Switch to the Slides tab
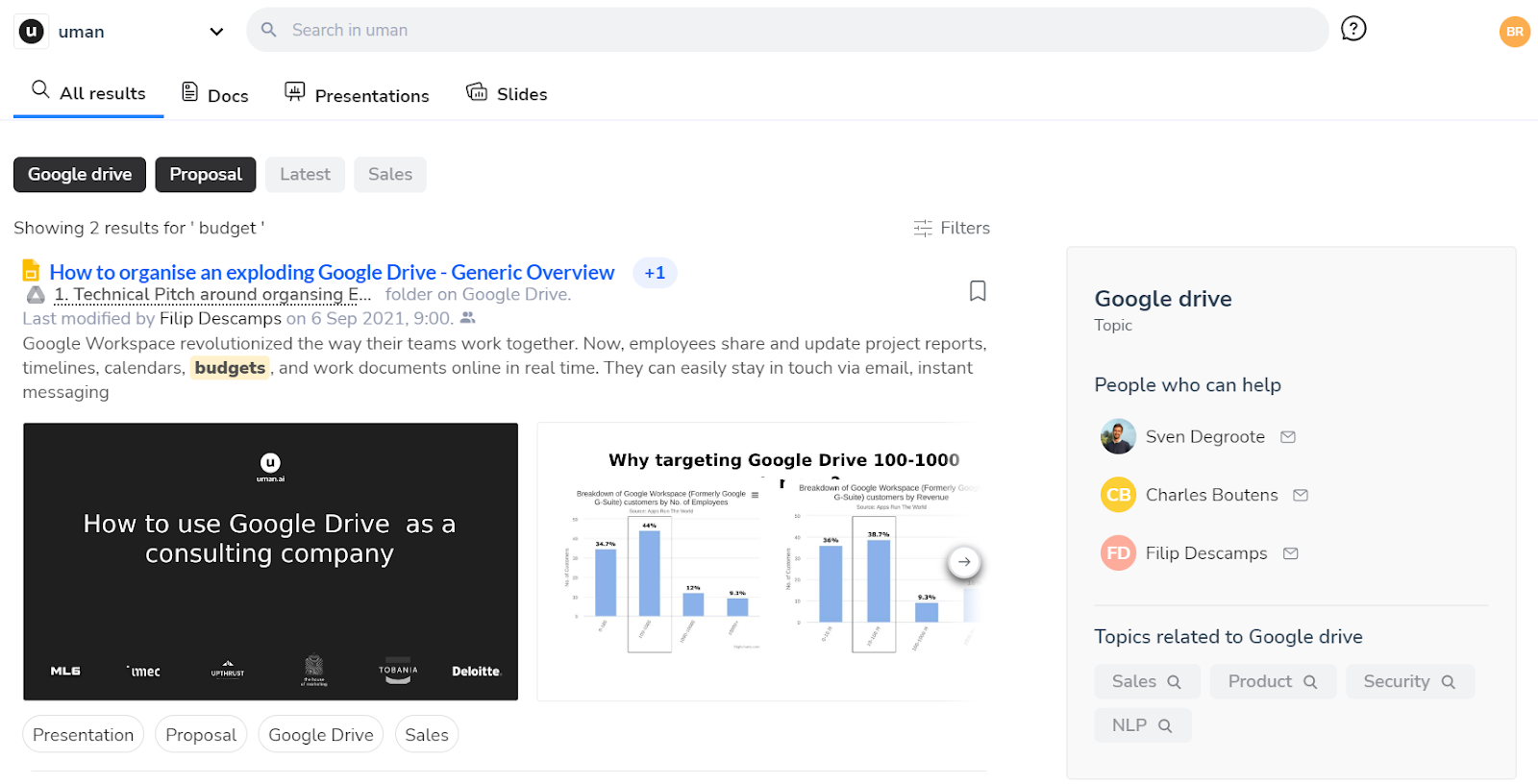 pos(507,93)
